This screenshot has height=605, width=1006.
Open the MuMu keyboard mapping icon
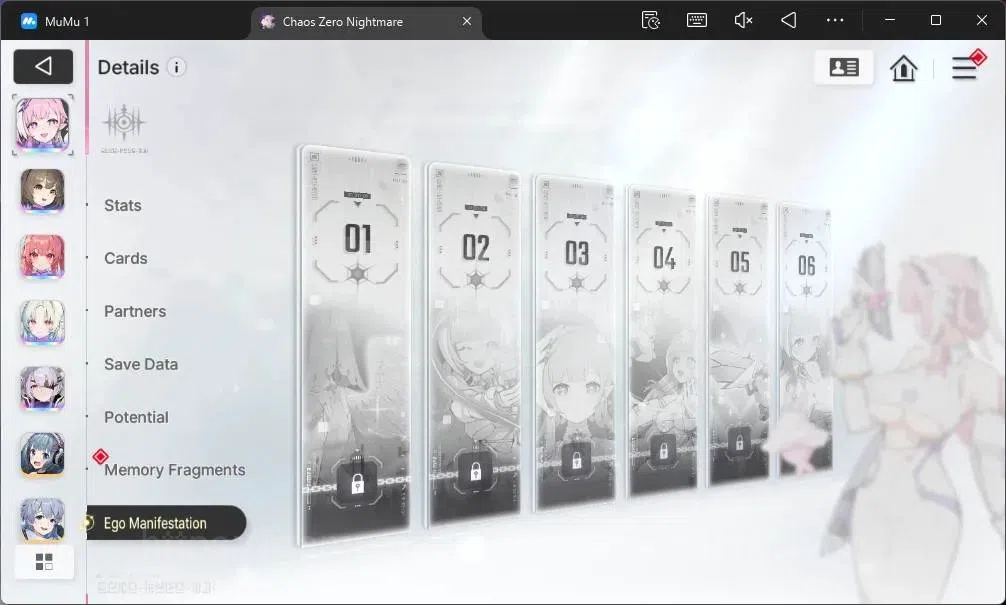coord(697,21)
